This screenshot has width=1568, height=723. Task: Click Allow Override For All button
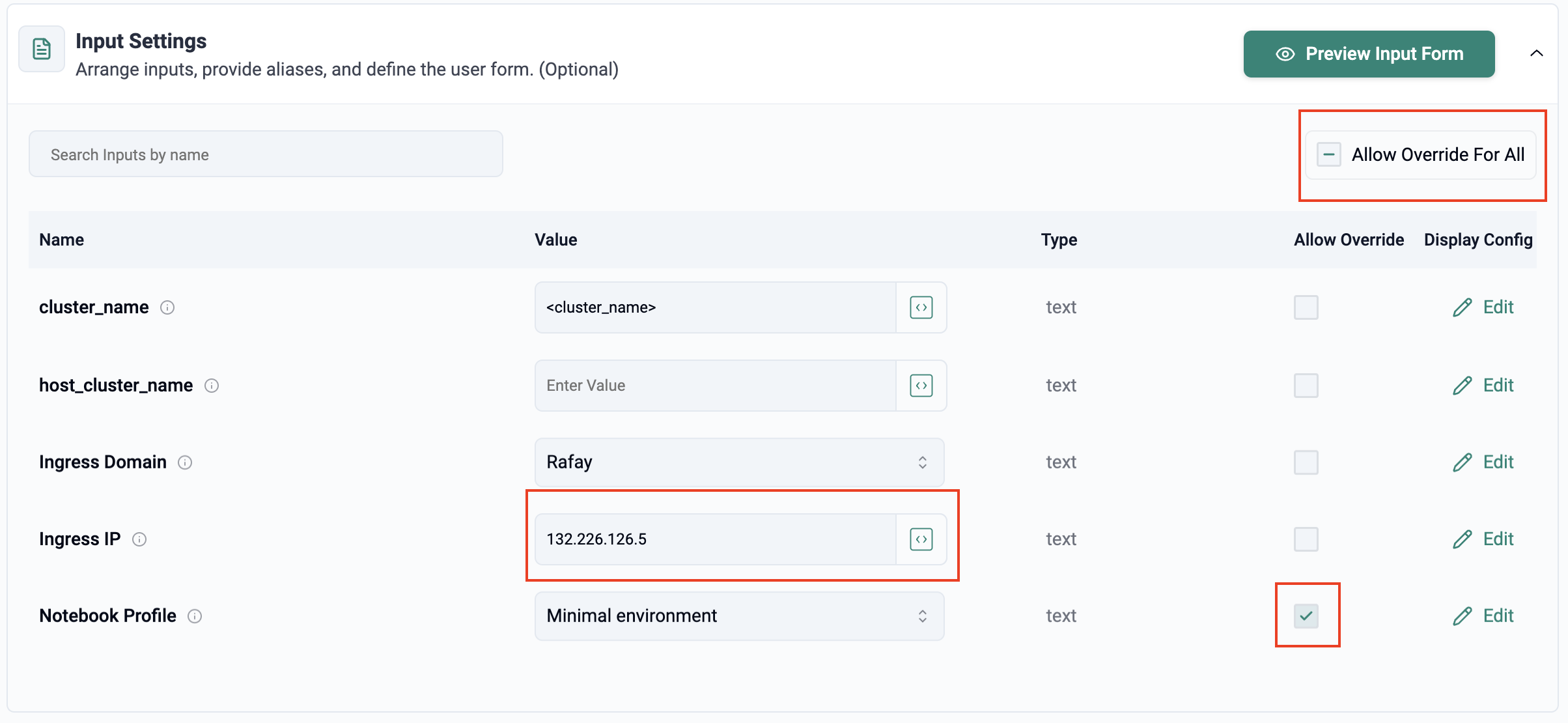1422,154
